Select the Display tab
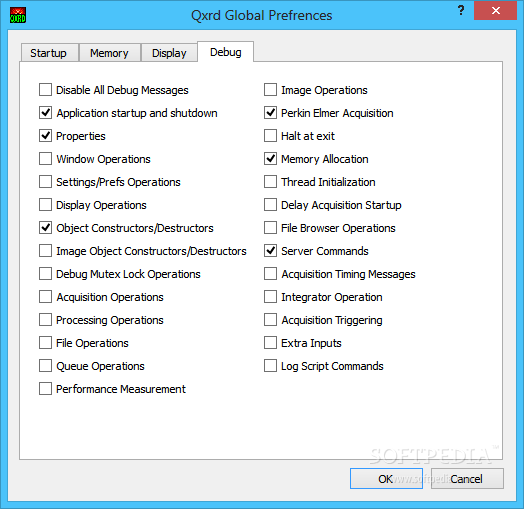Image resolution: width=524 pixels, height=509 pixels. (169, 53)
